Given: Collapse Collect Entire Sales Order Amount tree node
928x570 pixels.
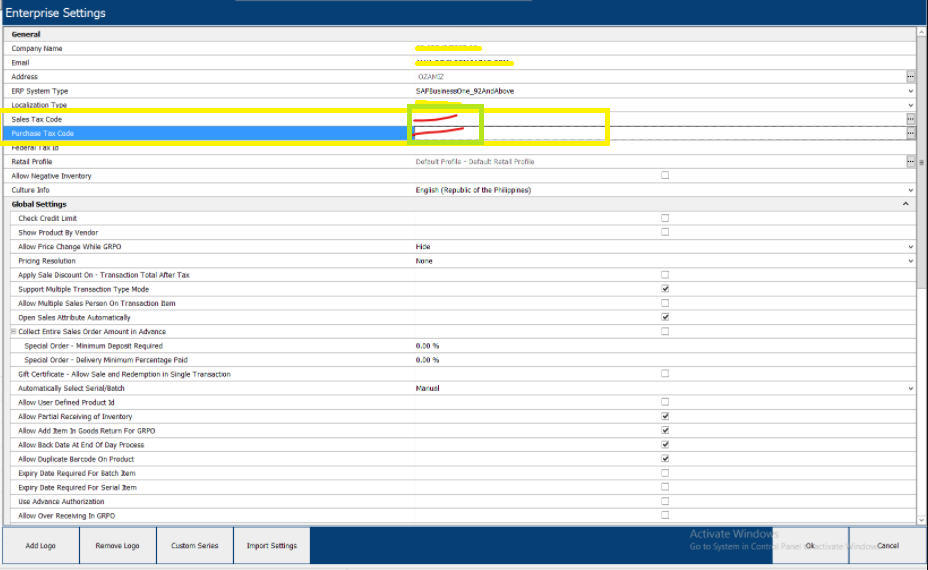Looking at the screenshot, I should [x=14, y=331].
